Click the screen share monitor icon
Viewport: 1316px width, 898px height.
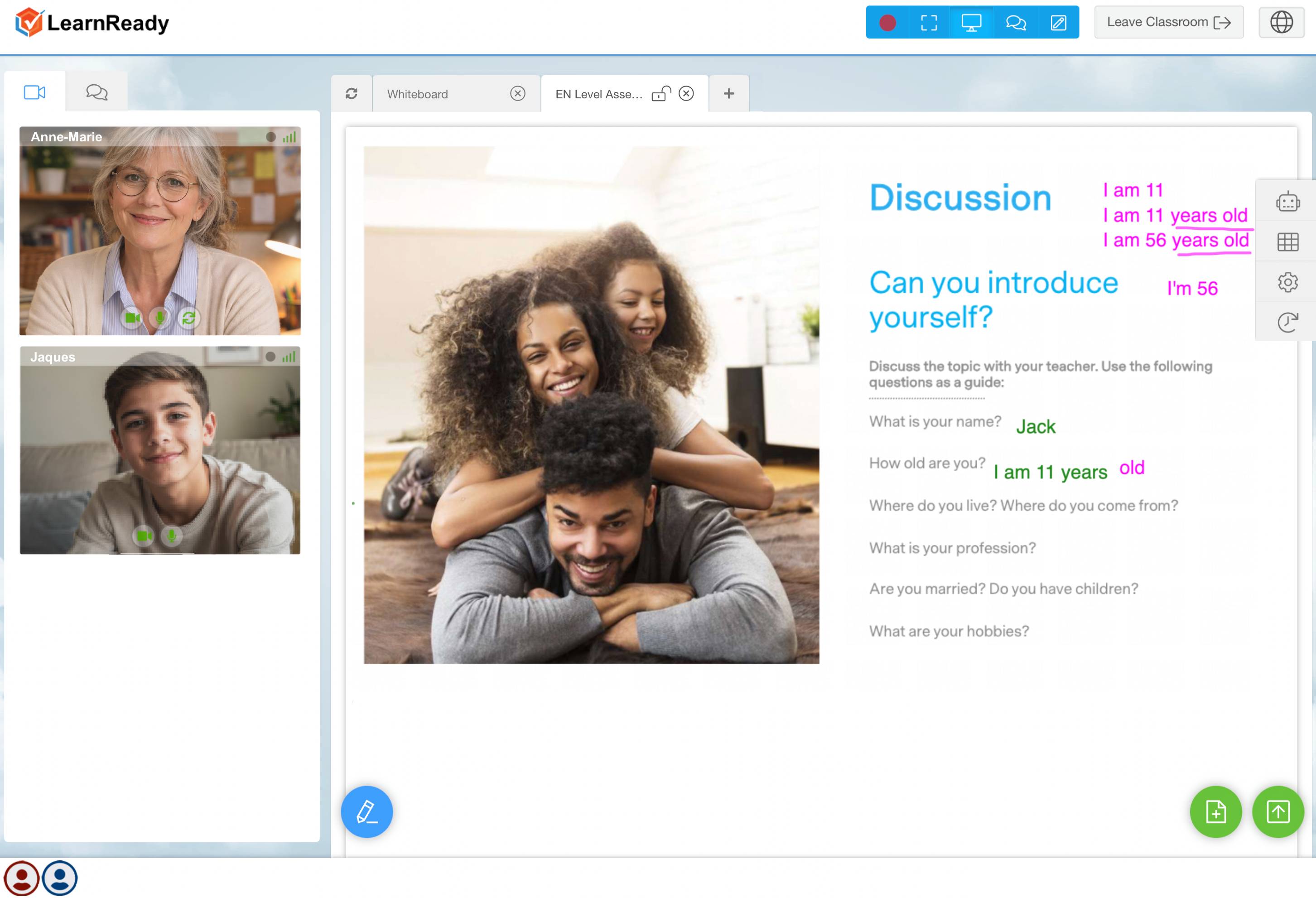click(x=971, y=23)
